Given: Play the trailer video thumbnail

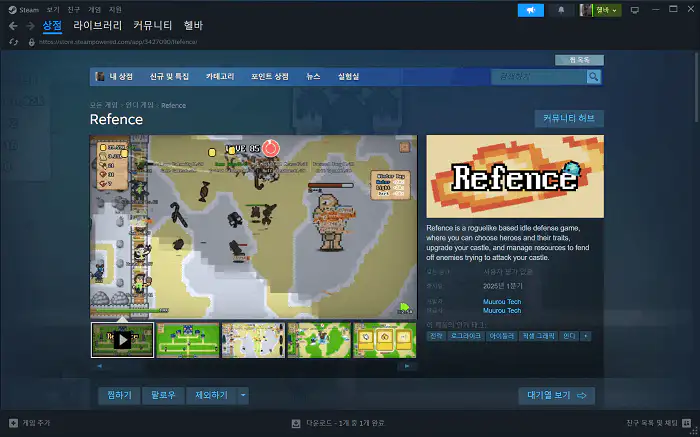Looking at the screenshot, I should pos(122,340).
